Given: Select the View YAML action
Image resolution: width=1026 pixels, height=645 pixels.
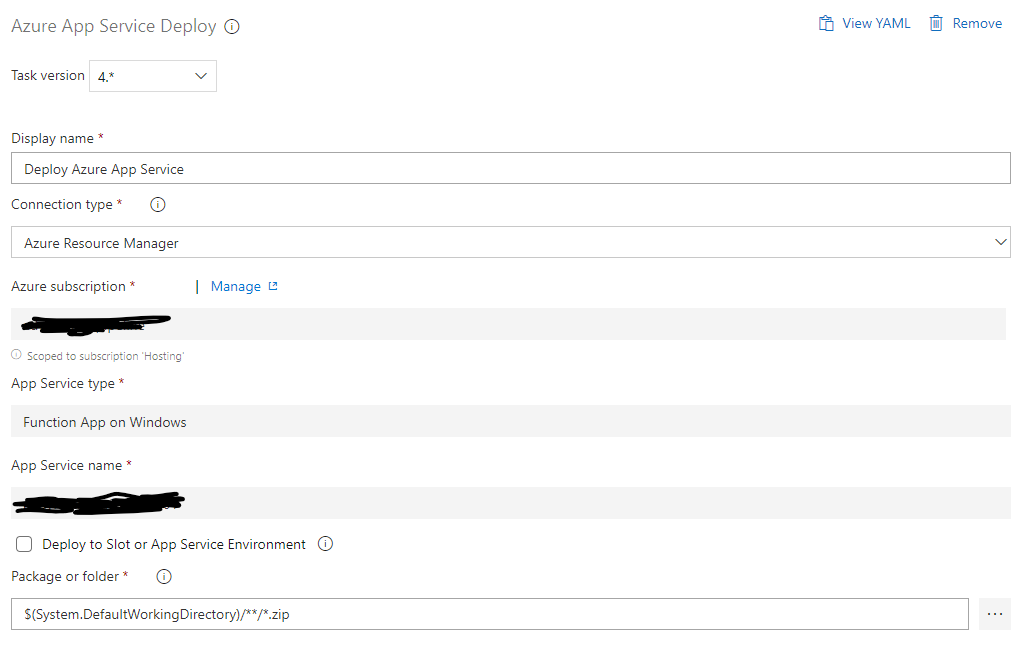Looking at the screenshot, I should click(875, 22).
